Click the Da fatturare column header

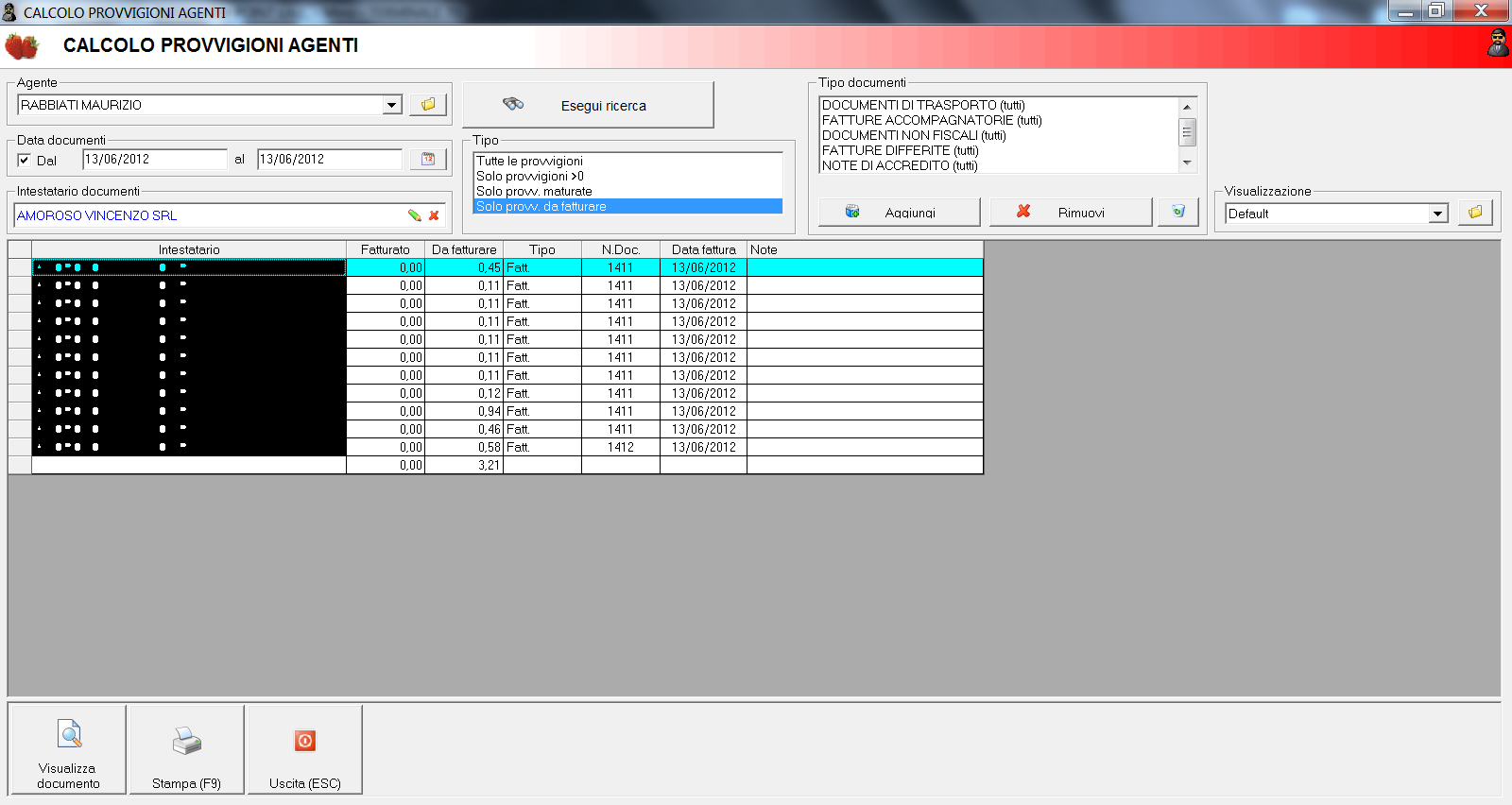click(x=464, y=249)
